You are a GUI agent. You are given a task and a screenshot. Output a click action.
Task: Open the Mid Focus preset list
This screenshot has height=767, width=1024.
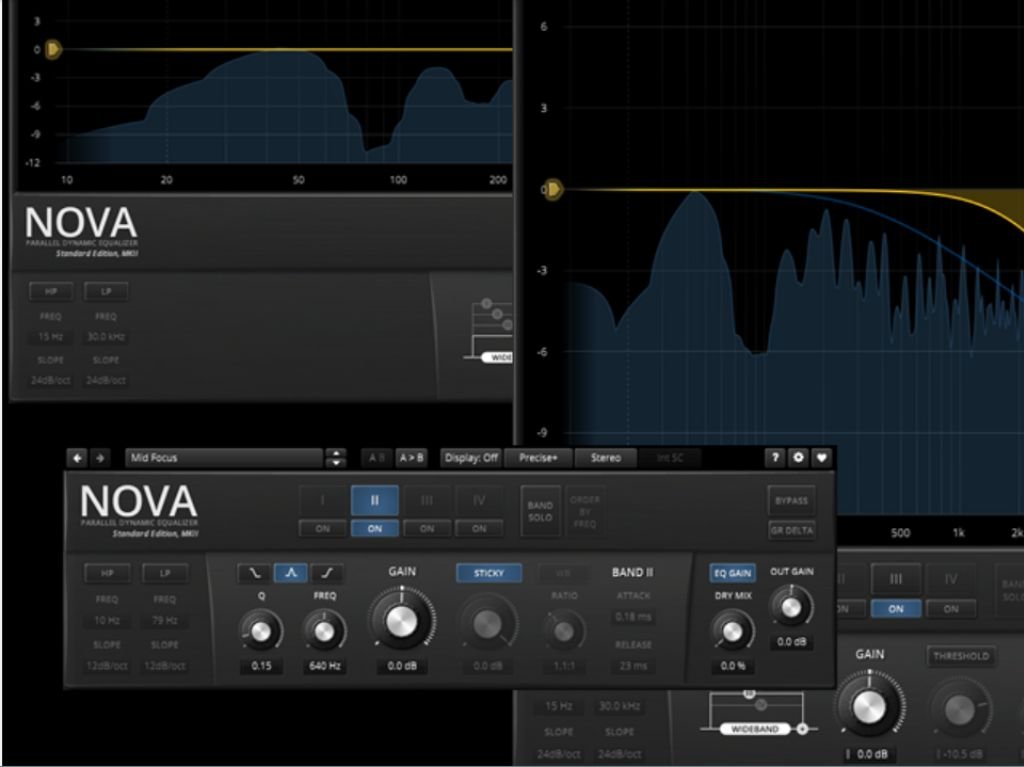(224, 458)
